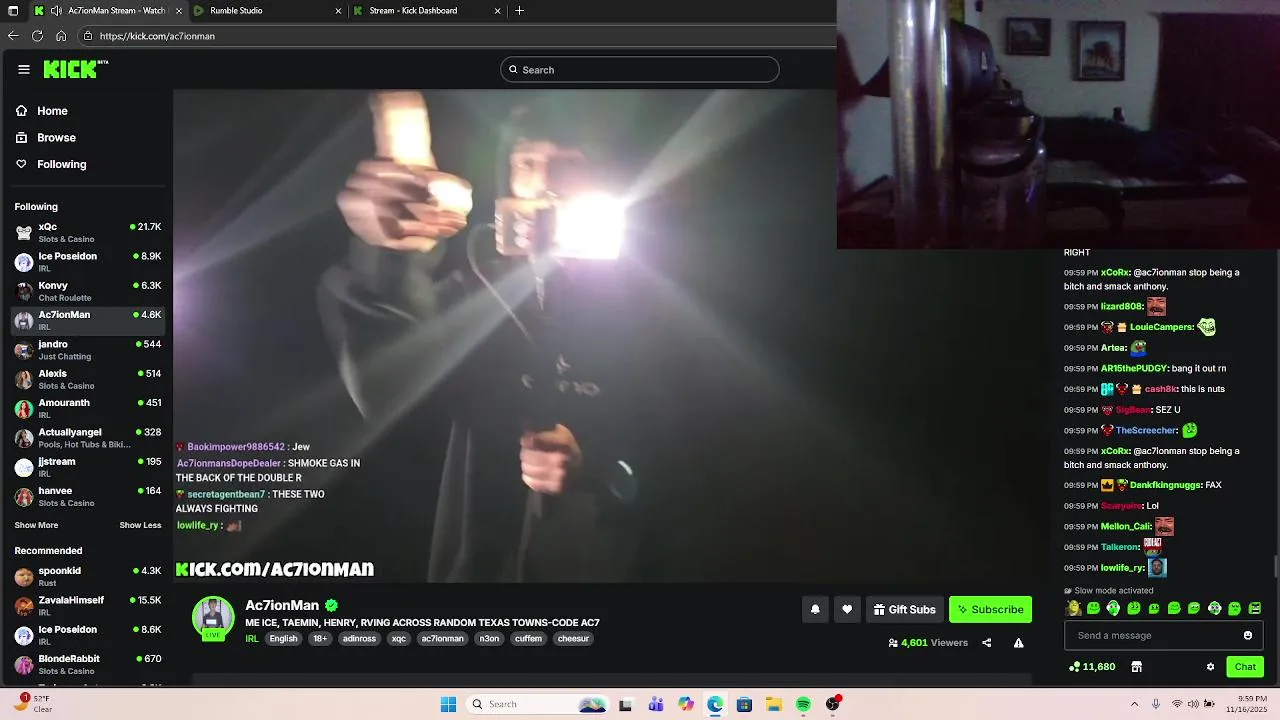This screenshot has width=1280, height=720.
Task: Open ZavalaHimself recommended channel
Action: click(88, 605)
